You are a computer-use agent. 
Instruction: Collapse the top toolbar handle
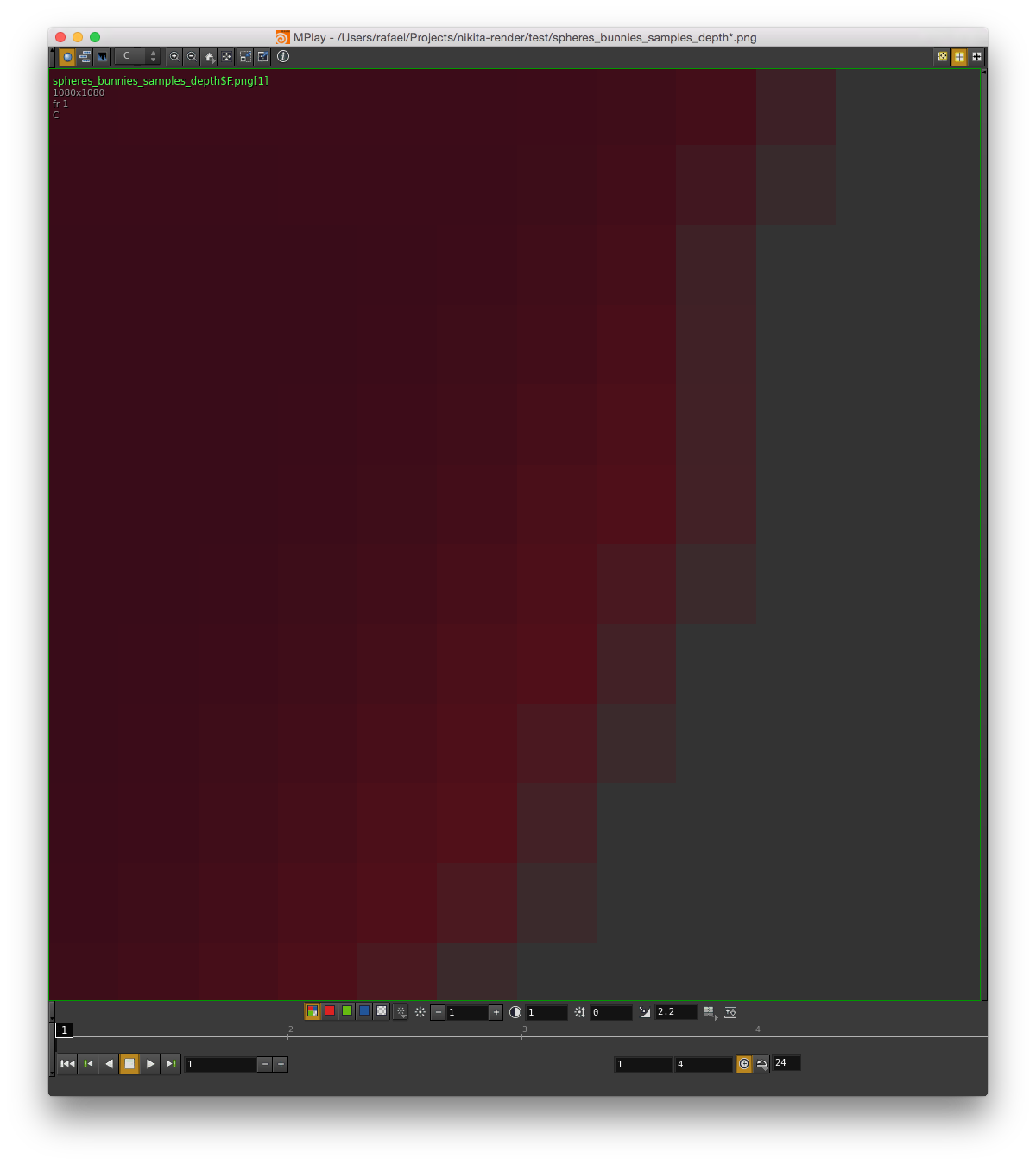click(x=52, y=57)
